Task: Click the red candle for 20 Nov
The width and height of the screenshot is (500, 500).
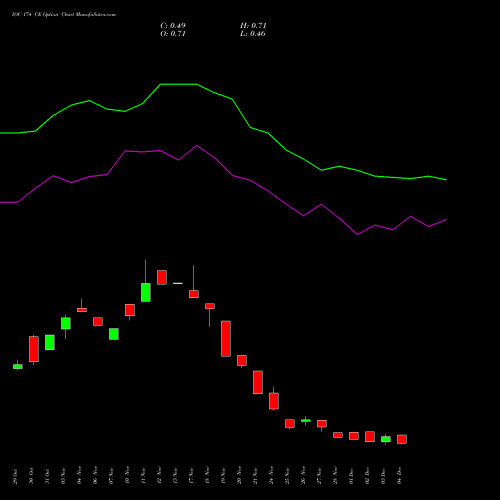Action: [x=242, y=360]
